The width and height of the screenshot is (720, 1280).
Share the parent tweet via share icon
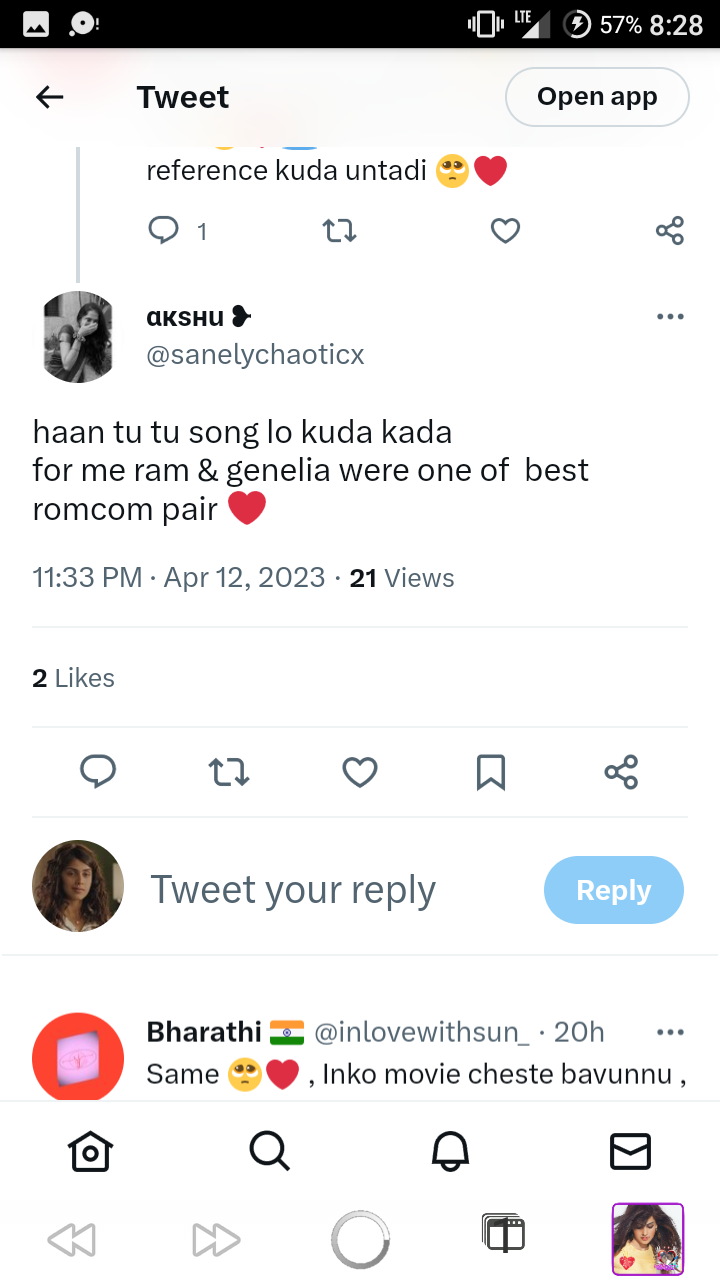[670, 231]
